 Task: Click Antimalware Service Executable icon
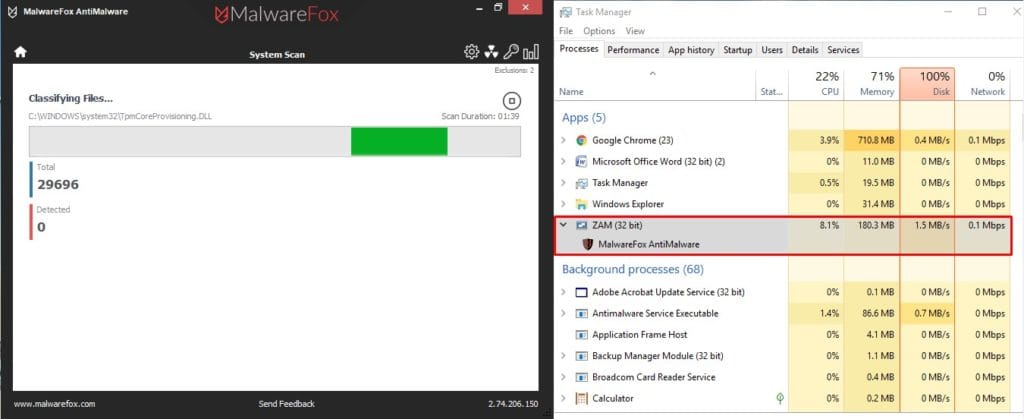point(582,313)
